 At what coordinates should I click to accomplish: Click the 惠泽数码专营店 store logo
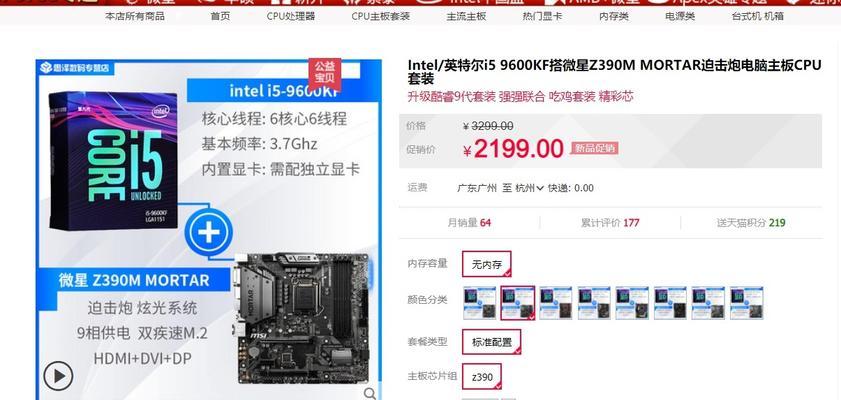pos(74,68)
